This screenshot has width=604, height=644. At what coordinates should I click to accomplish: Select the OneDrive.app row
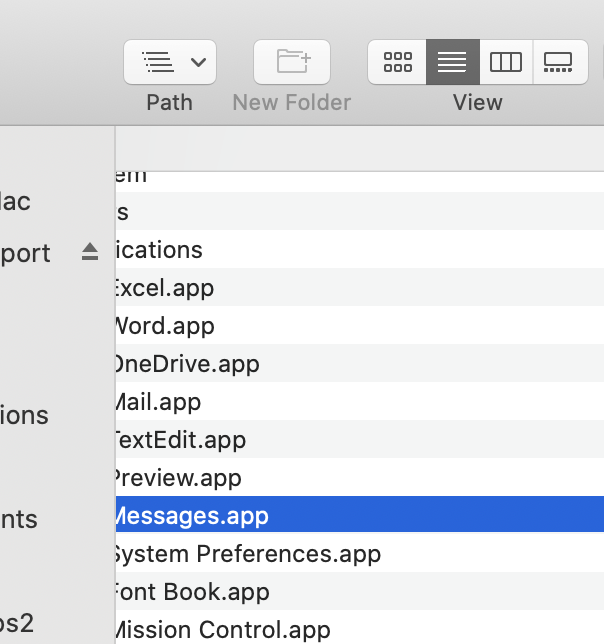pyautogui.click(x=360, y=363)
